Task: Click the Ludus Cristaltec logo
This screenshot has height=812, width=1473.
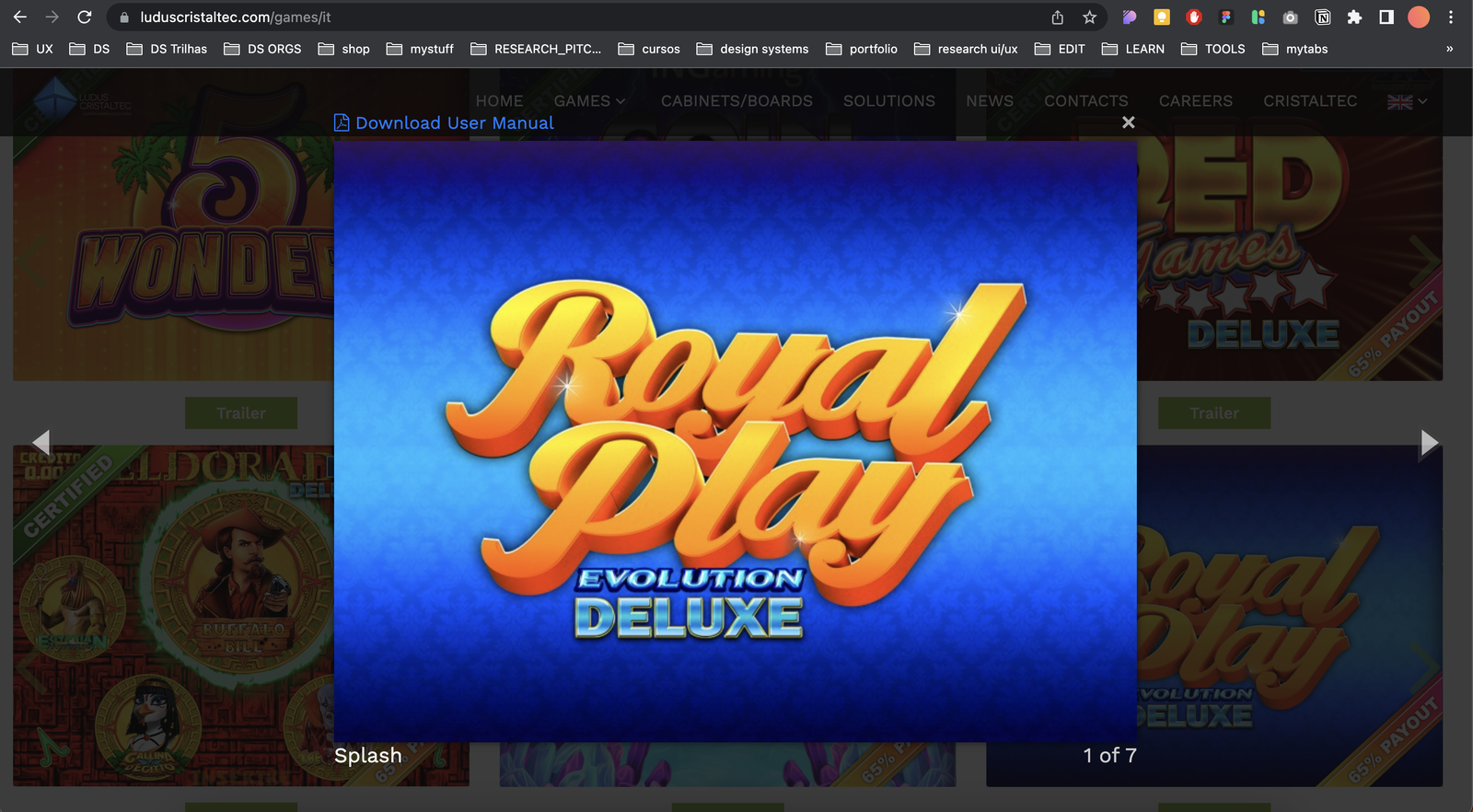Action: coord(83,101)
